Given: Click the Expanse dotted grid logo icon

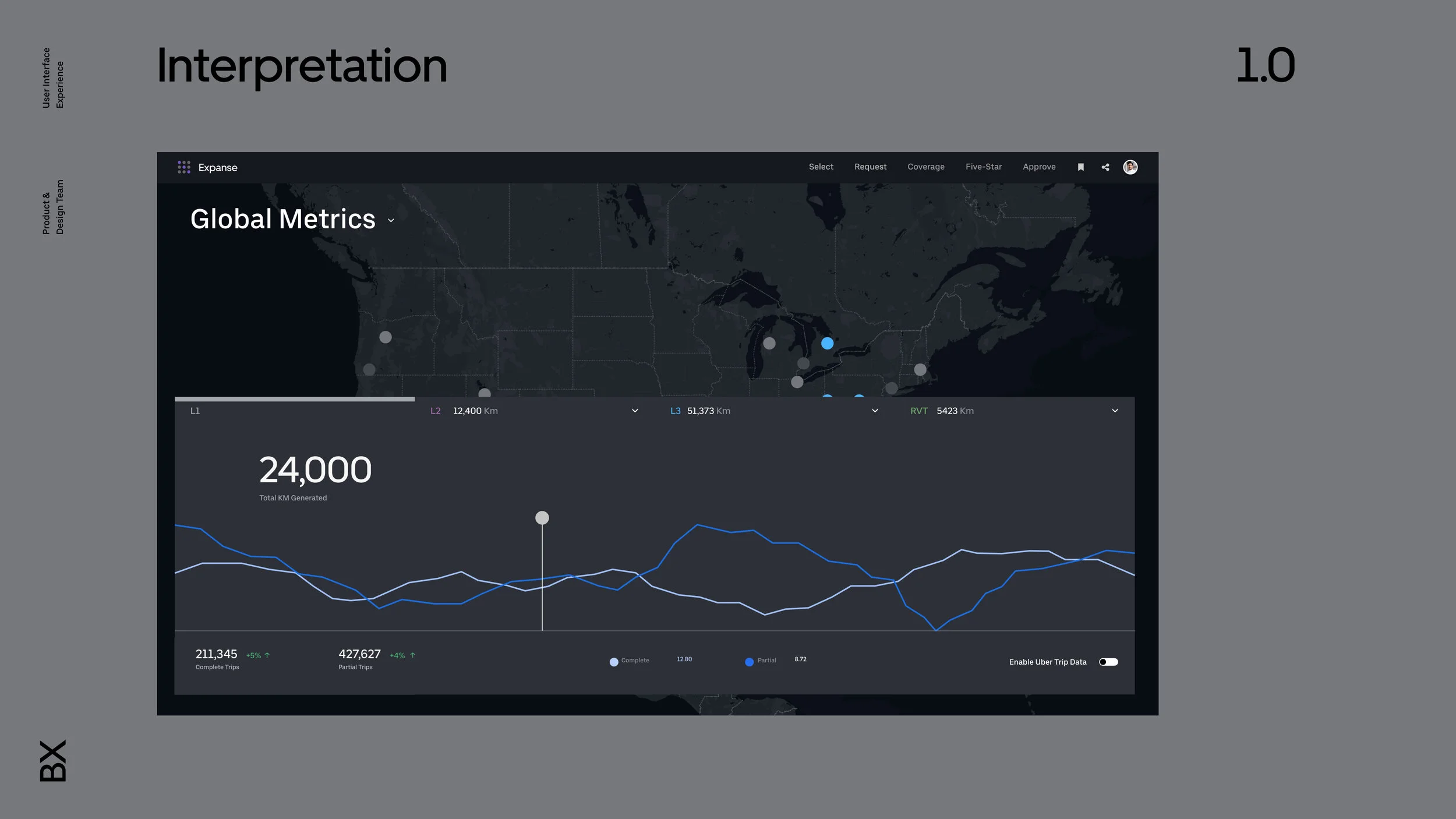Looking at the screenshot, I should tap(184, 167).
